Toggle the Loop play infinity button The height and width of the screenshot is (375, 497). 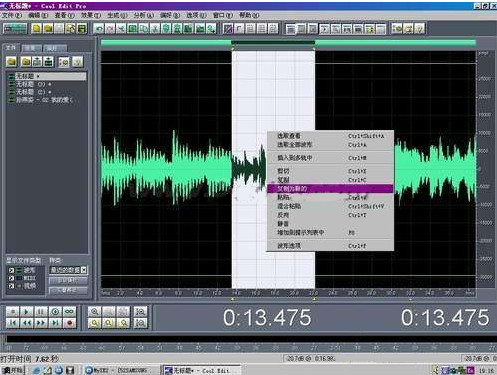click(x=70, y=311)
